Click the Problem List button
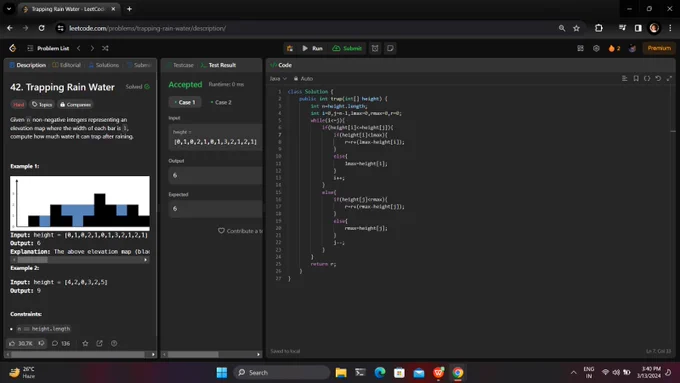680x383 pixels. [48, 48]
